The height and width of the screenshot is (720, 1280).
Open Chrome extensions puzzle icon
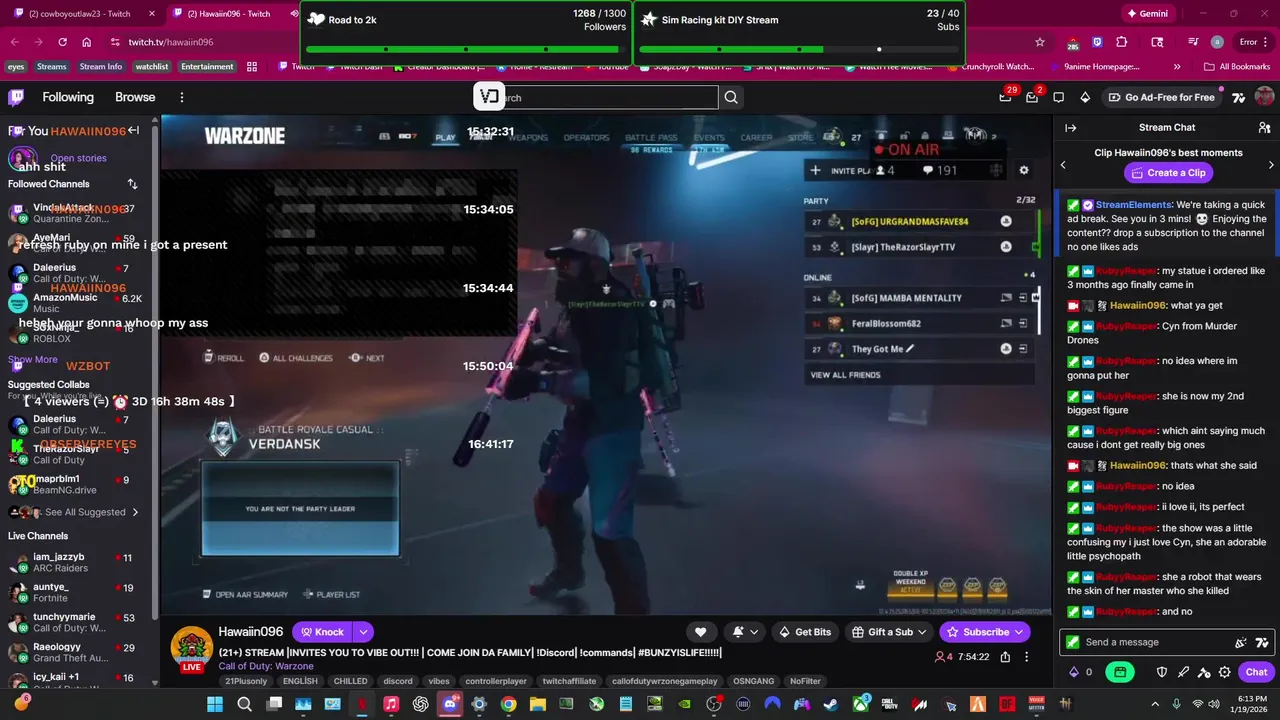pos(1121,42)
